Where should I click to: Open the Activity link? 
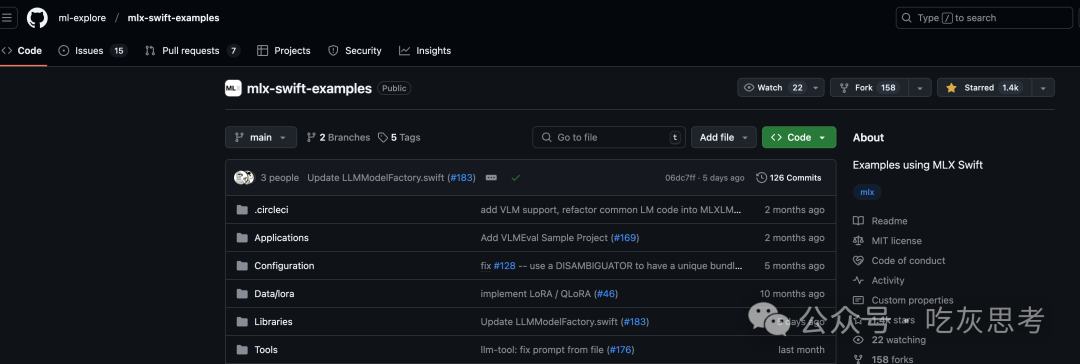point(878,281)
